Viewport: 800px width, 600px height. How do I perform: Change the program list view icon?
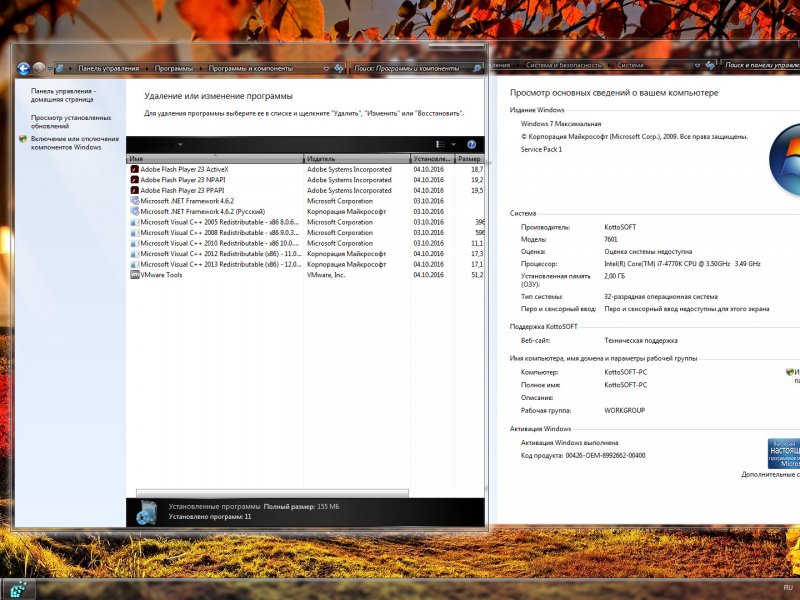pos(440,145)
